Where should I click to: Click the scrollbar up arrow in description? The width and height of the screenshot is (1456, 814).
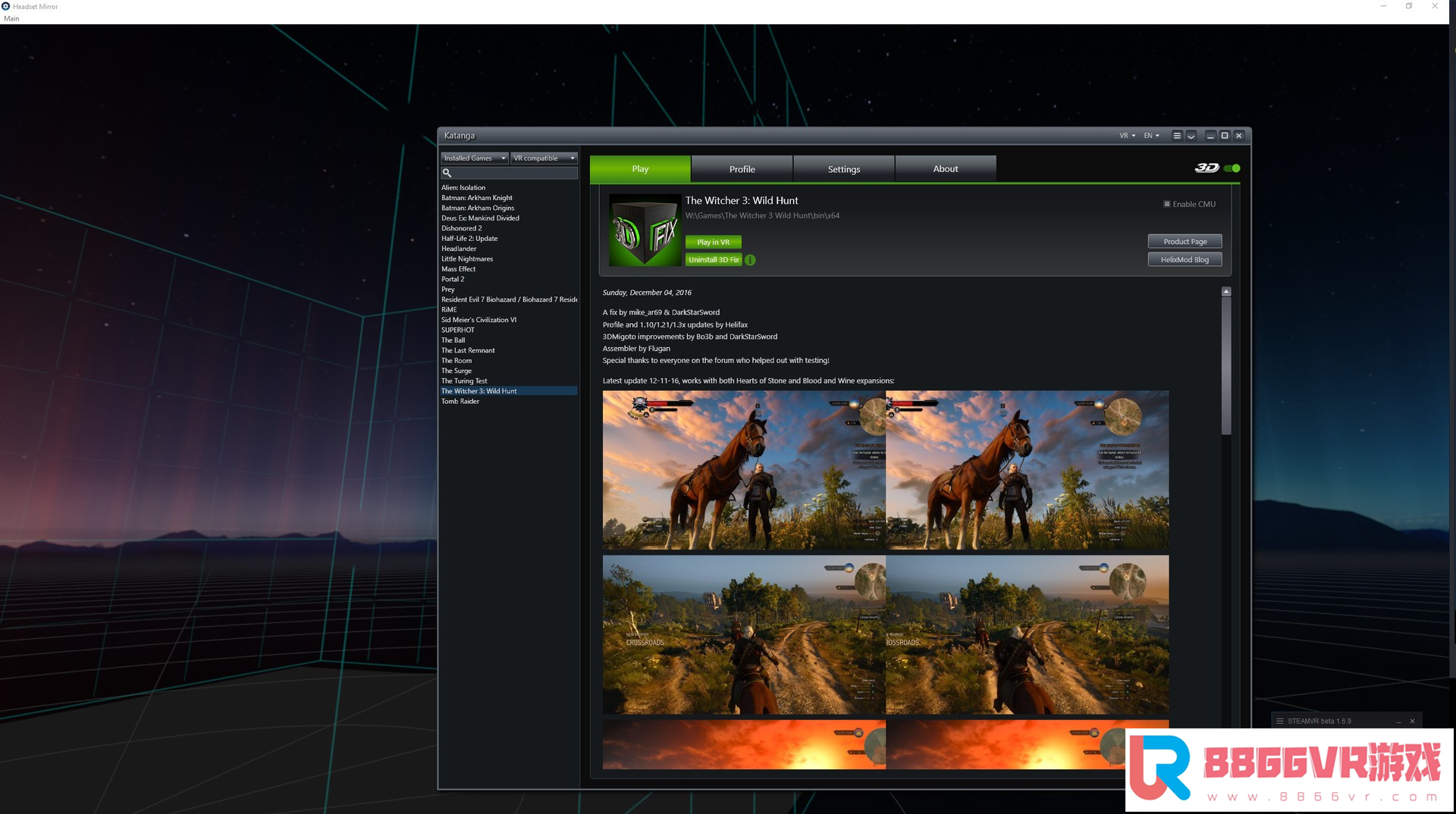pos(1226,292)
